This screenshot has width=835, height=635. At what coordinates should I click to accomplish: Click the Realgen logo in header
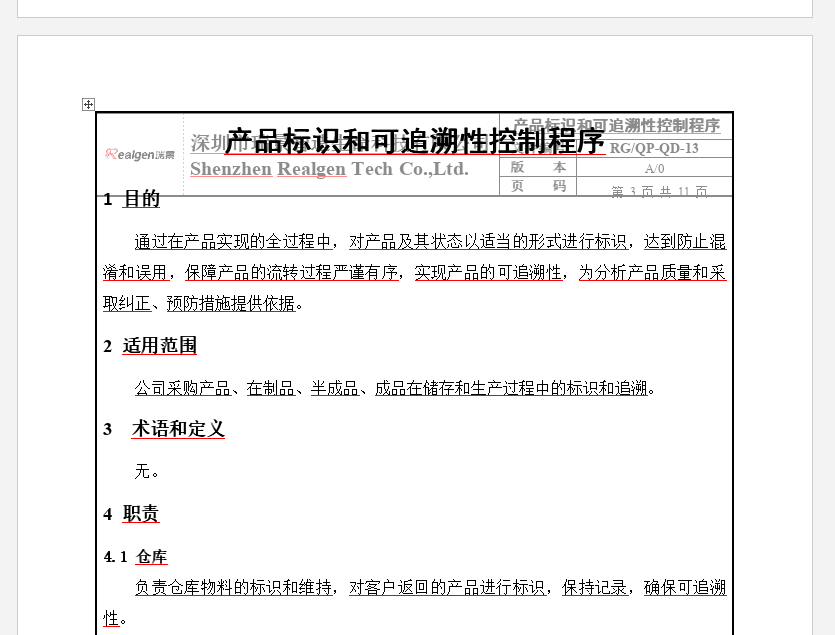click(140, 154)
